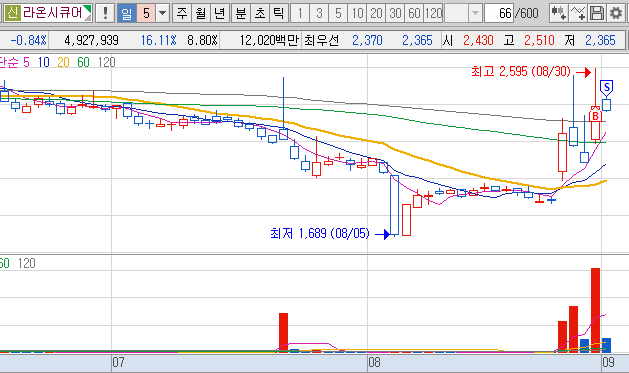Switch to 주 weekly chart period
The image size is (629, 373).
pyautogui.click(x=182, y=13)
